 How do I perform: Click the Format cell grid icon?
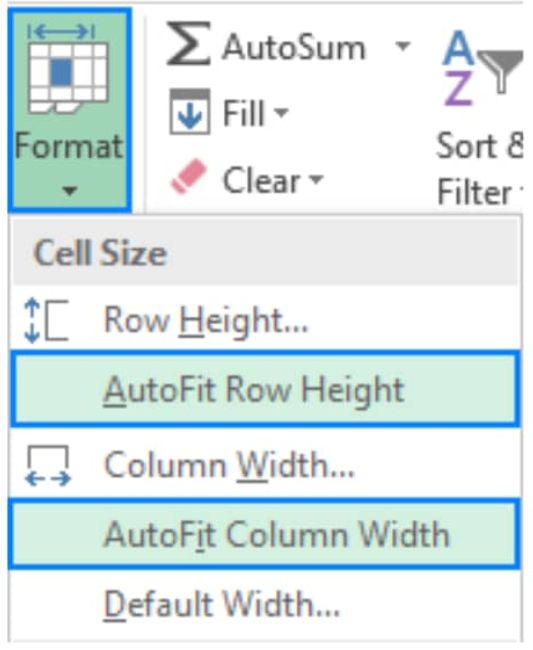pos(68,68)
